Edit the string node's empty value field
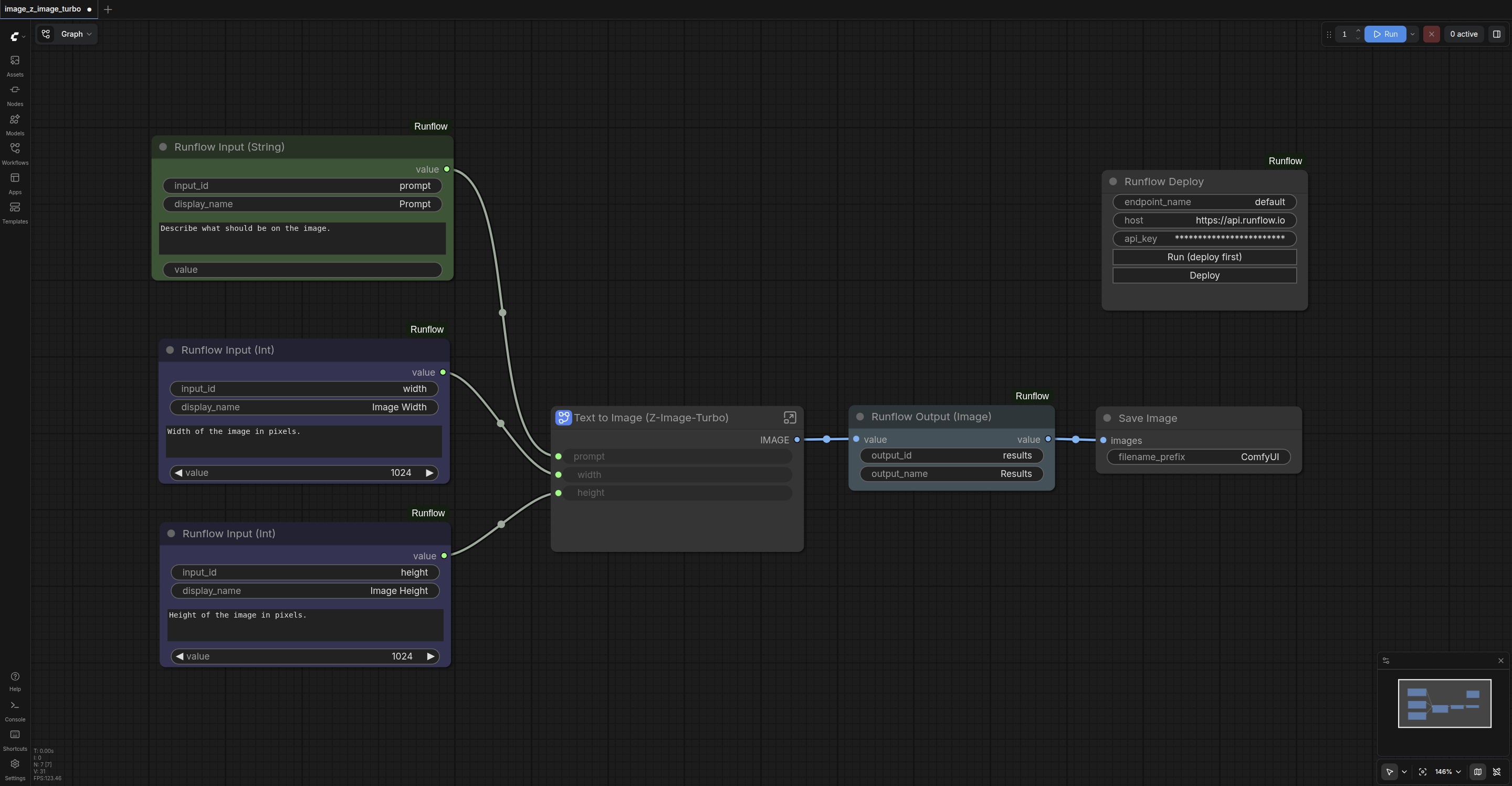The height and width of the screenshot is (786, 1512). coord(302,270)
